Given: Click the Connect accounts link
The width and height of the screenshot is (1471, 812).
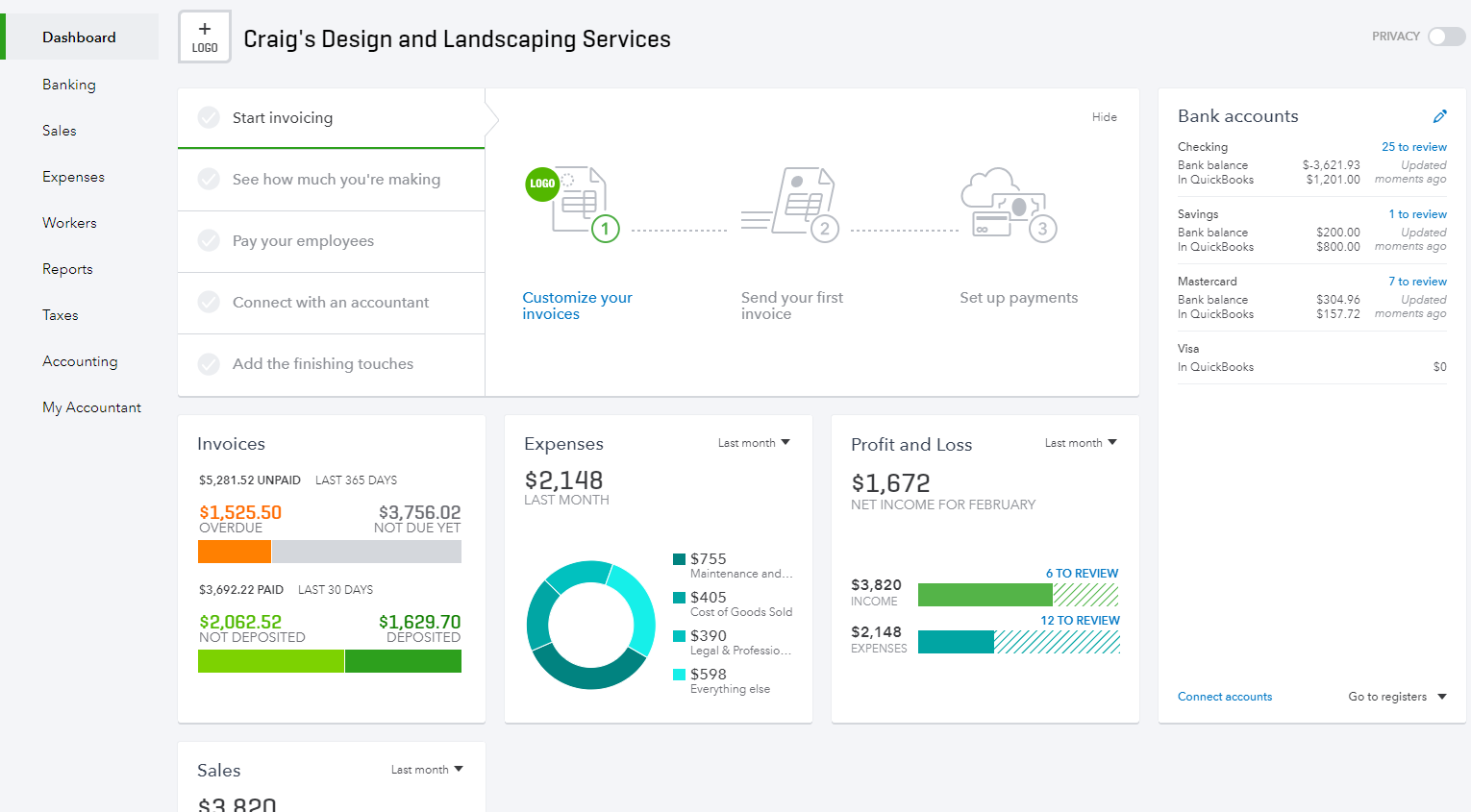Looking at the screenshot, I should (x=1225, y=697).
